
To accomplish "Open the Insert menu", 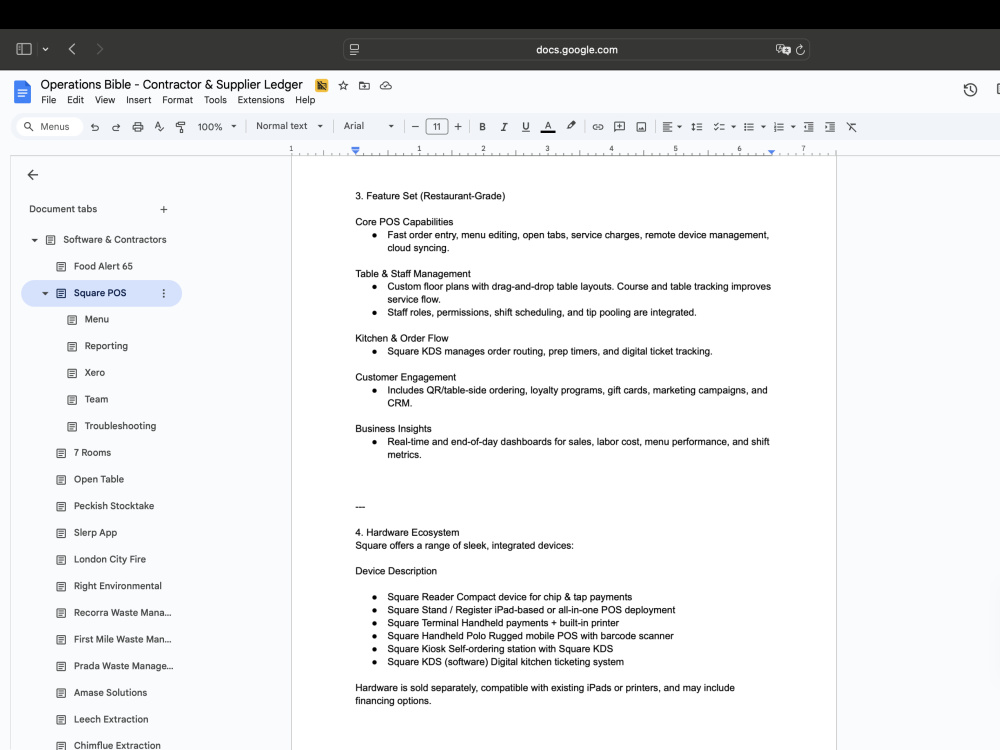I will [138, 100].
